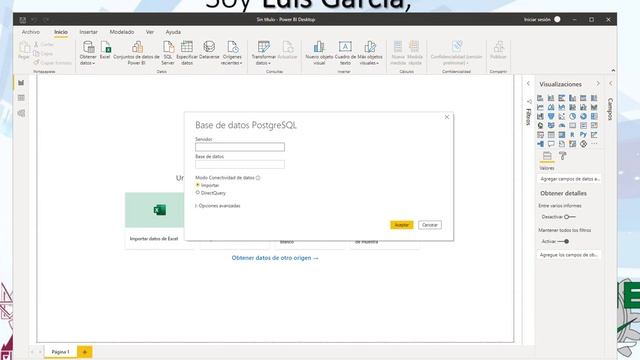The height and width of the screenshot is (360, 640).
Task: Select the R script visual icon
Action: pyautogui.click(x=573, y=135)
